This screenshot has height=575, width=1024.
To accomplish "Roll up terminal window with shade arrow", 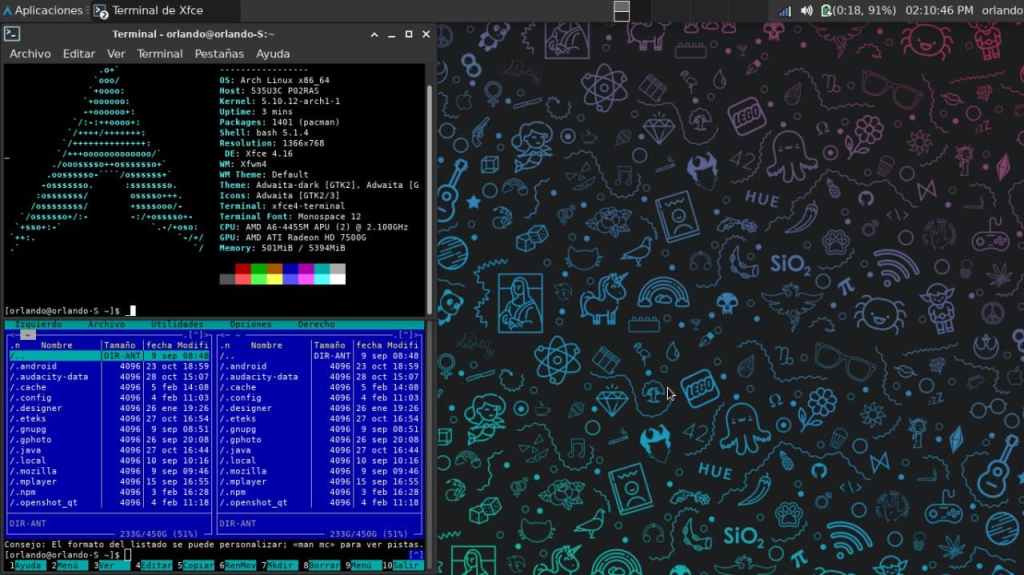I will coord(375,34).
